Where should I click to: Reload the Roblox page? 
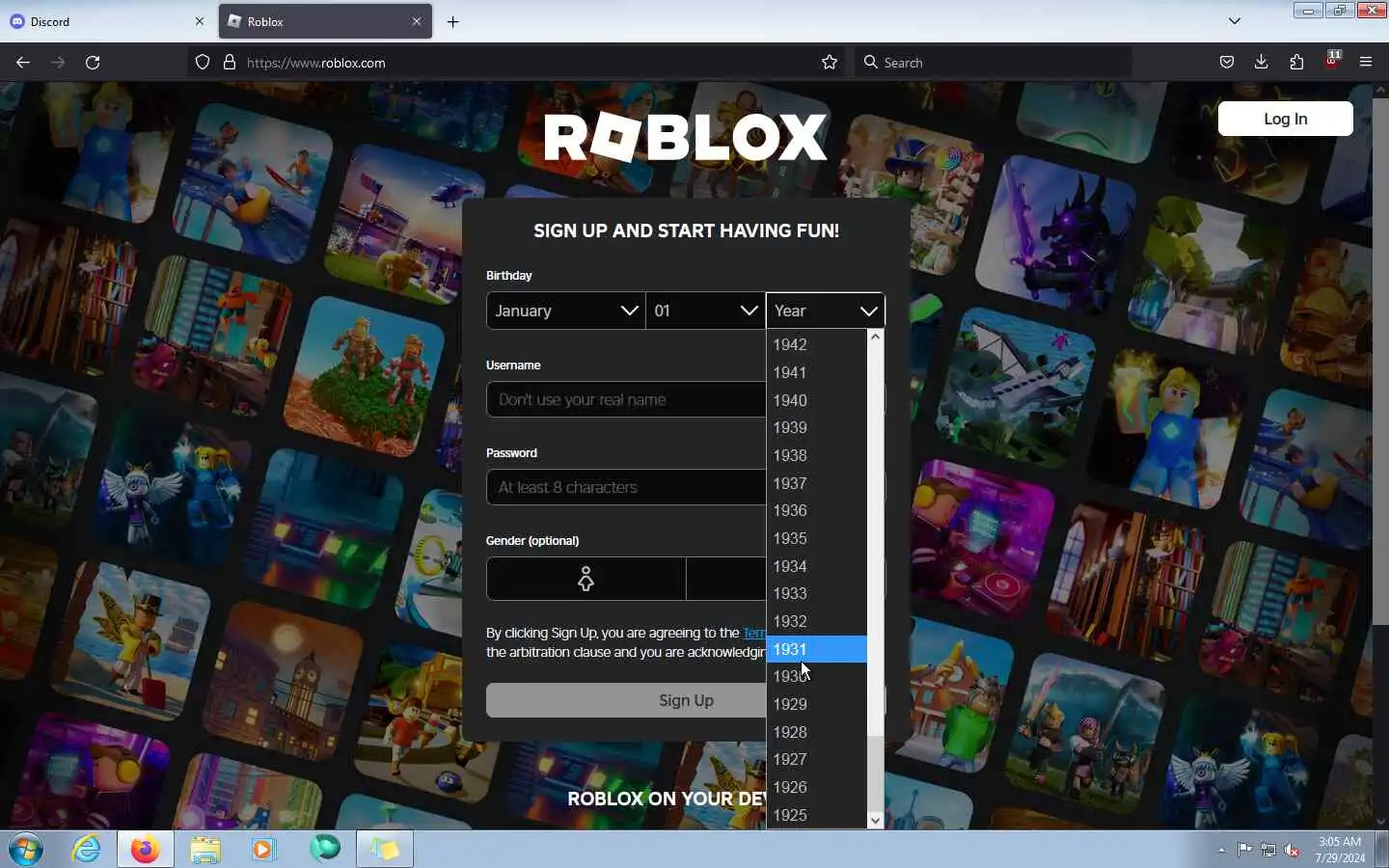coord(93,62)
